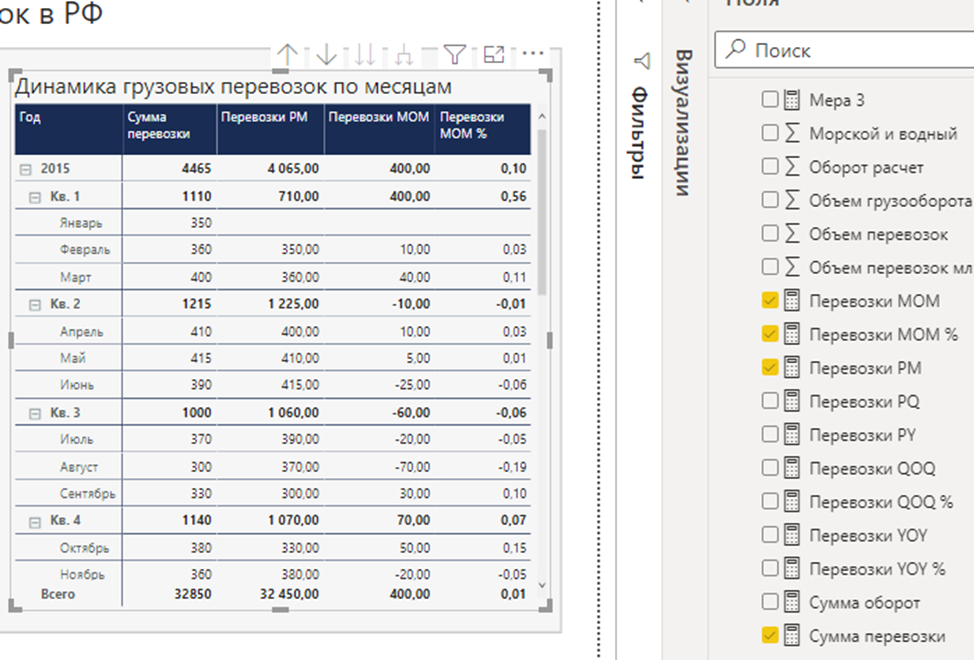The width and height of the screenshot is (974, 660).
Task: Click the calculator icon beside Перевозки PY
Action: pos(792,435)
